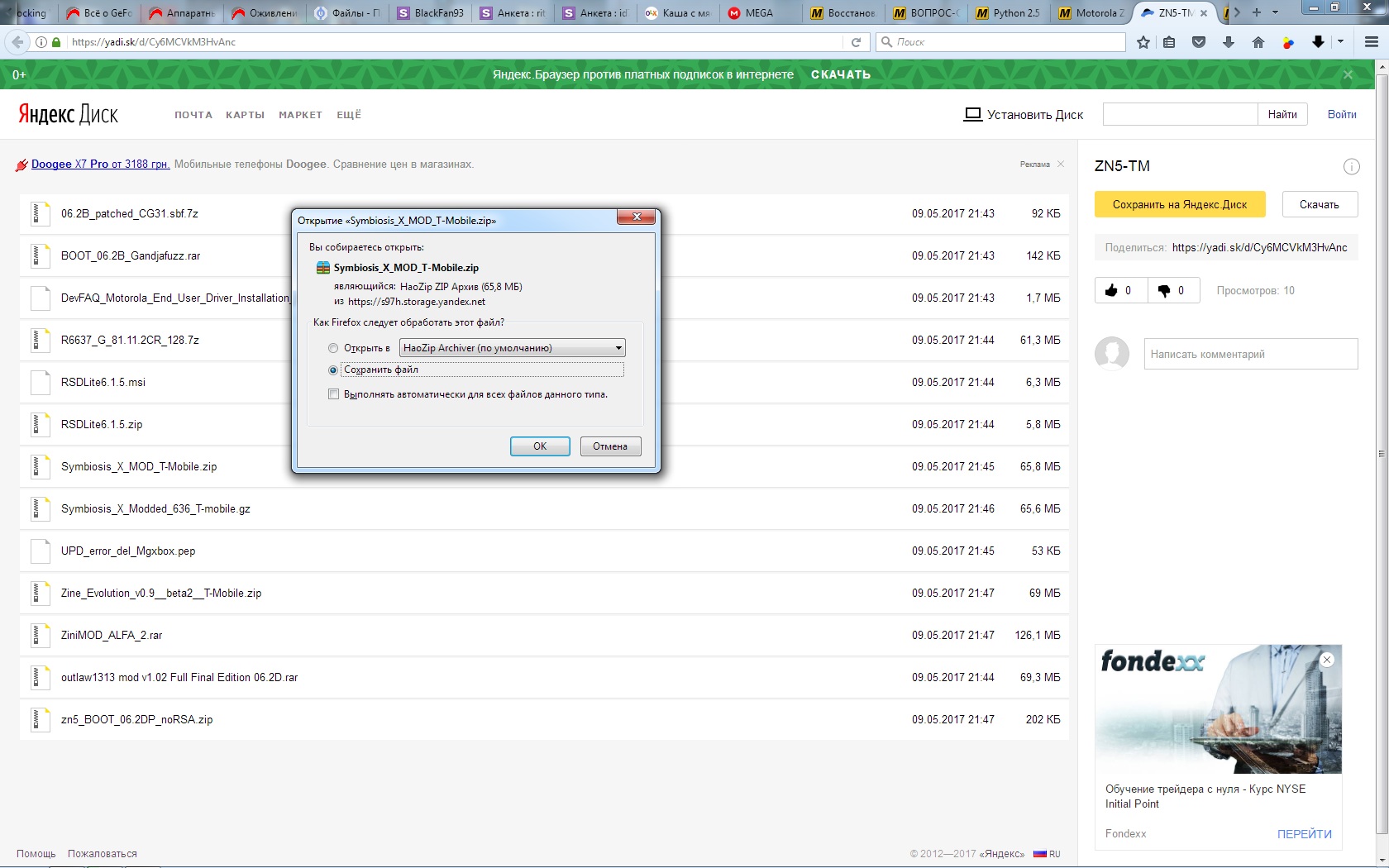Click the fondexx ad image
This screenshot has height=868, width=1389.
1218,709
